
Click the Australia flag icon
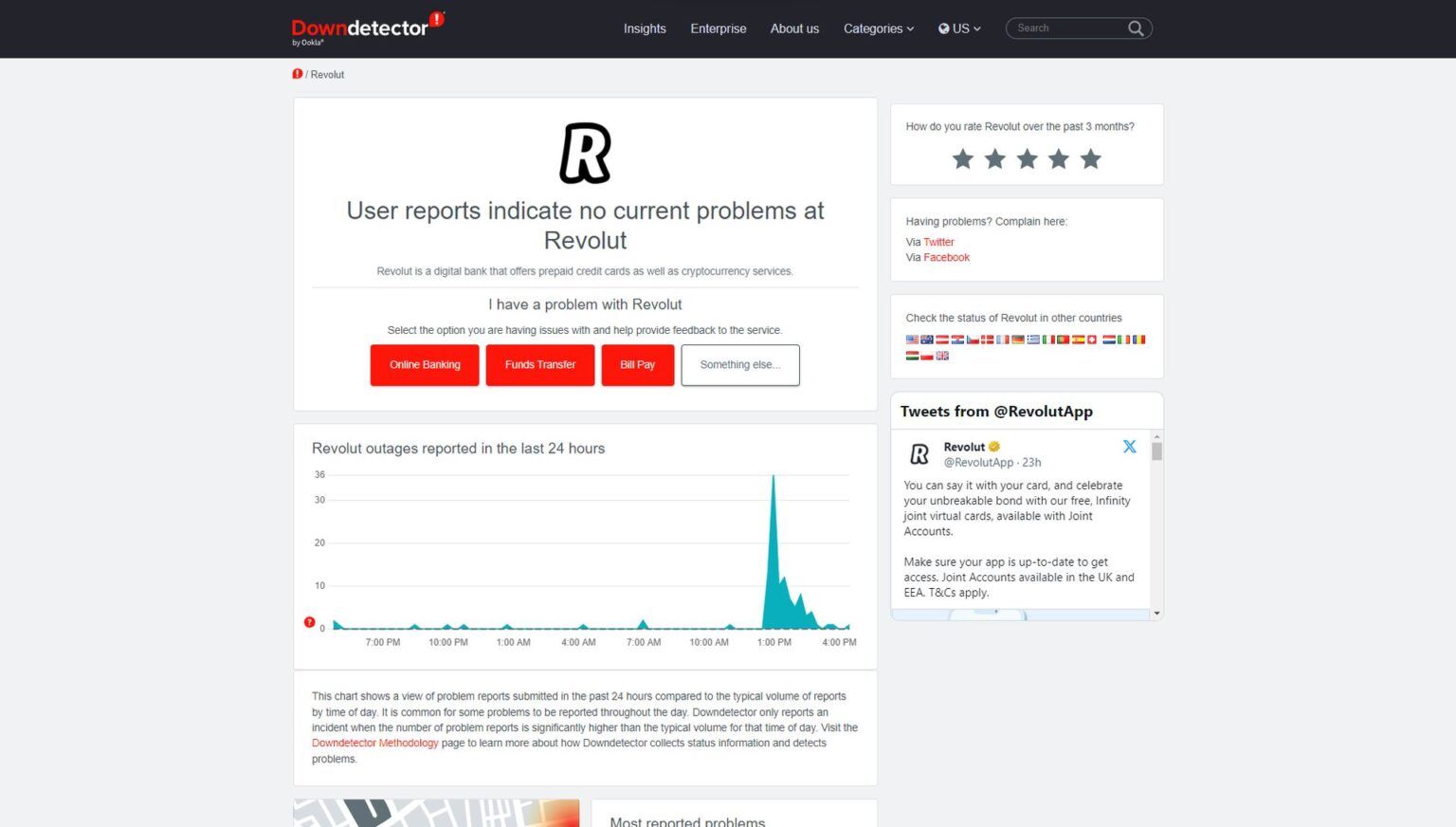[x=927, y=340]
